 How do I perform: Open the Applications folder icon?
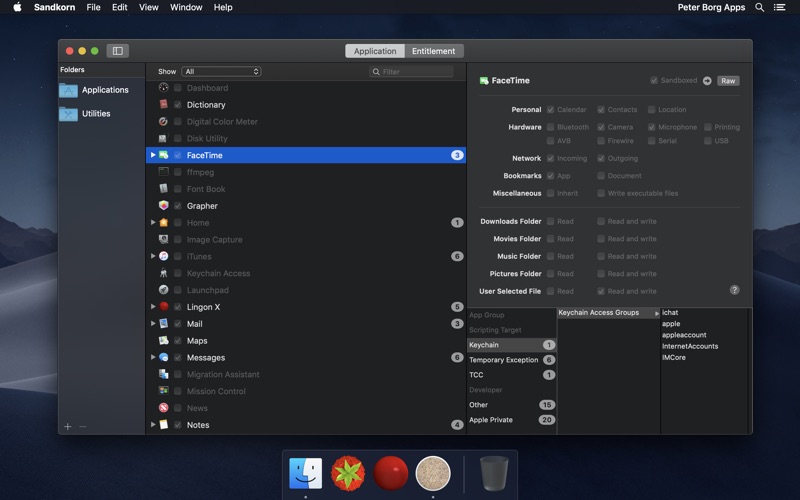click(x=68, y=90)
